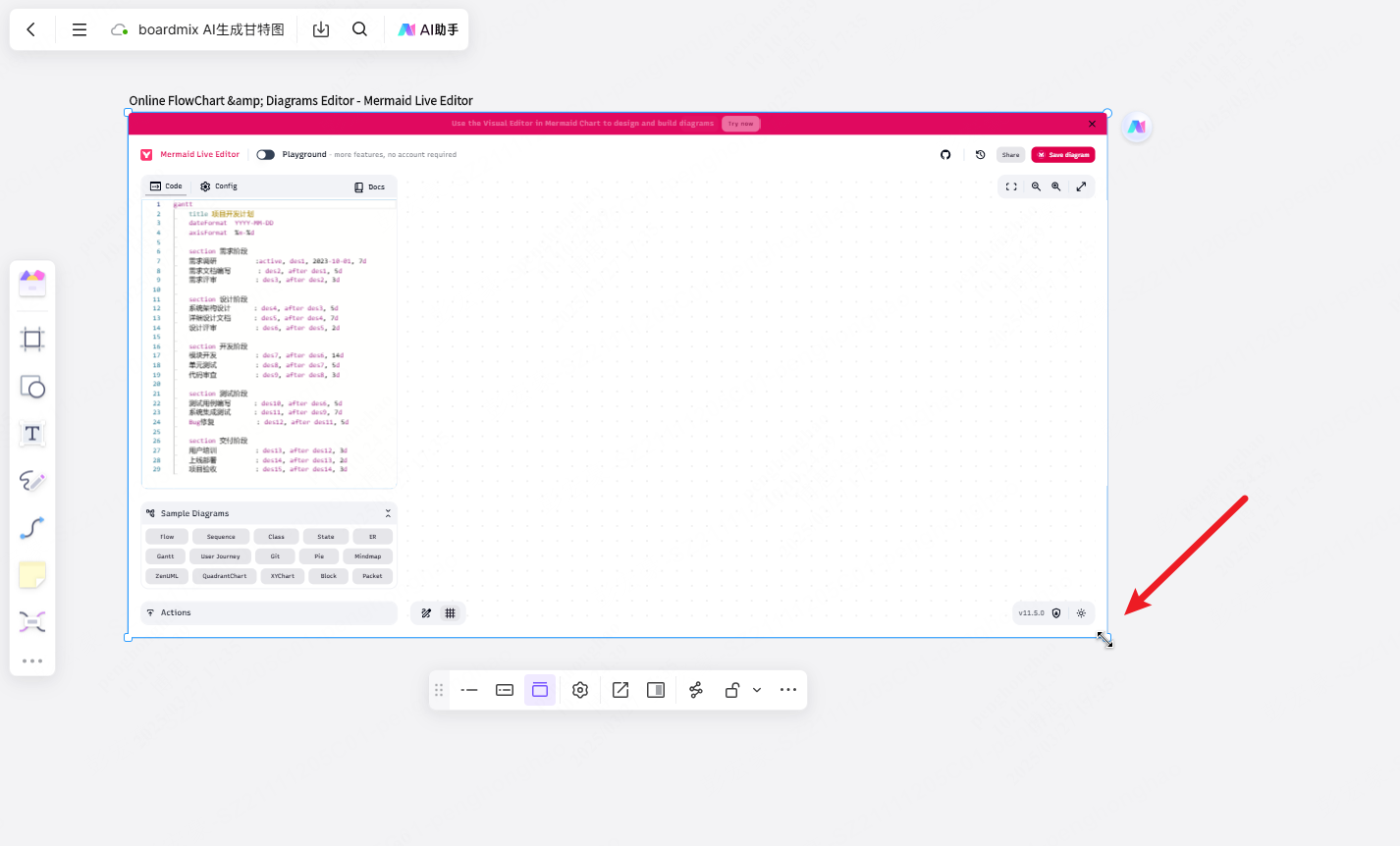
Task: Load the State sample diagram
Action: coord(326,537)
